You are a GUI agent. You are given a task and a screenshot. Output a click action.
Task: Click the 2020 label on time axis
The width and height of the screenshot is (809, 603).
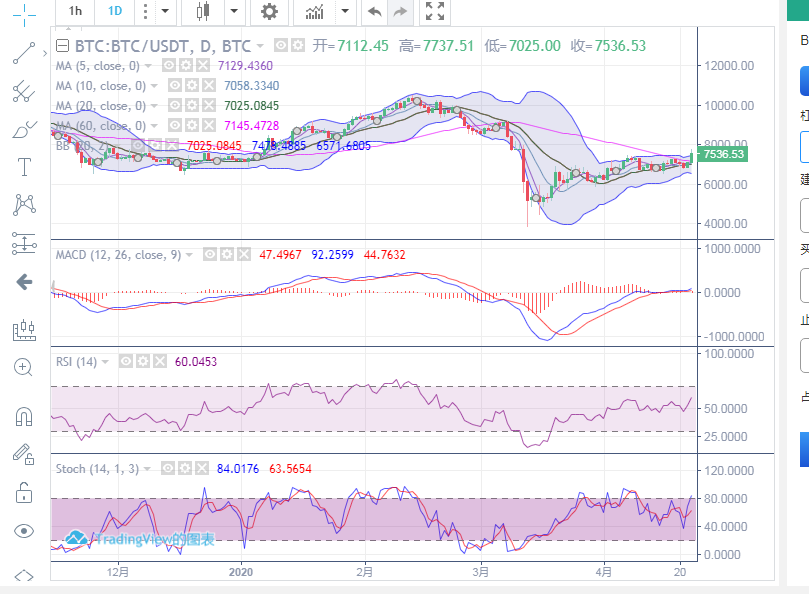tap(241, 572)
